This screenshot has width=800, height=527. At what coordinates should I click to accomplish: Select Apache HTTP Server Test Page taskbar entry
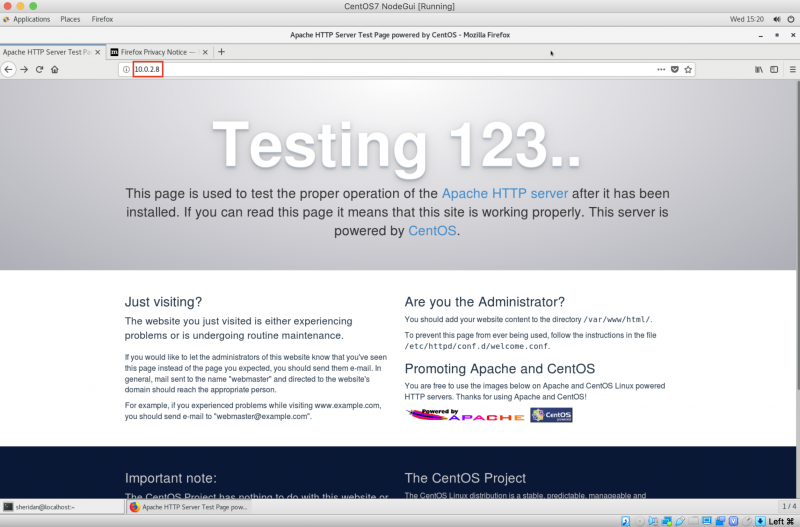(x=189, y=507)
